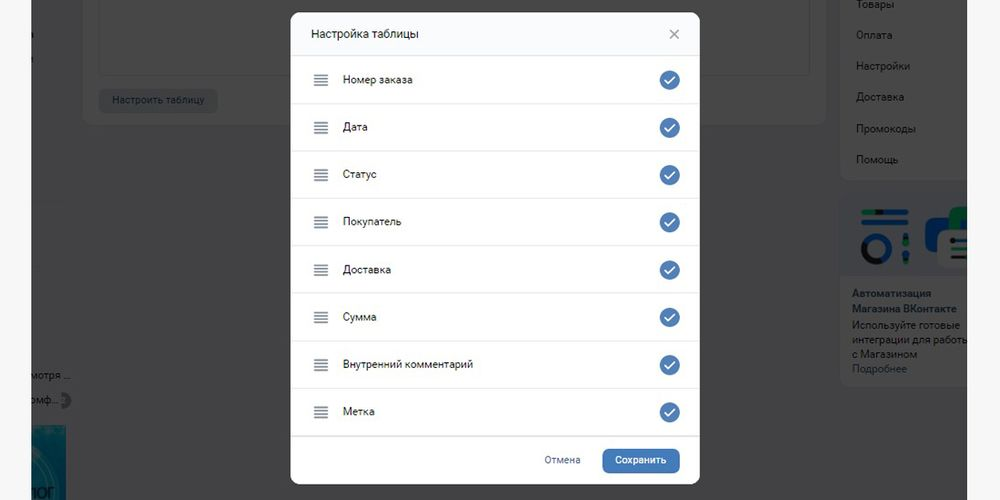Open the Подробнее link about automation

(x=879, y=369)
